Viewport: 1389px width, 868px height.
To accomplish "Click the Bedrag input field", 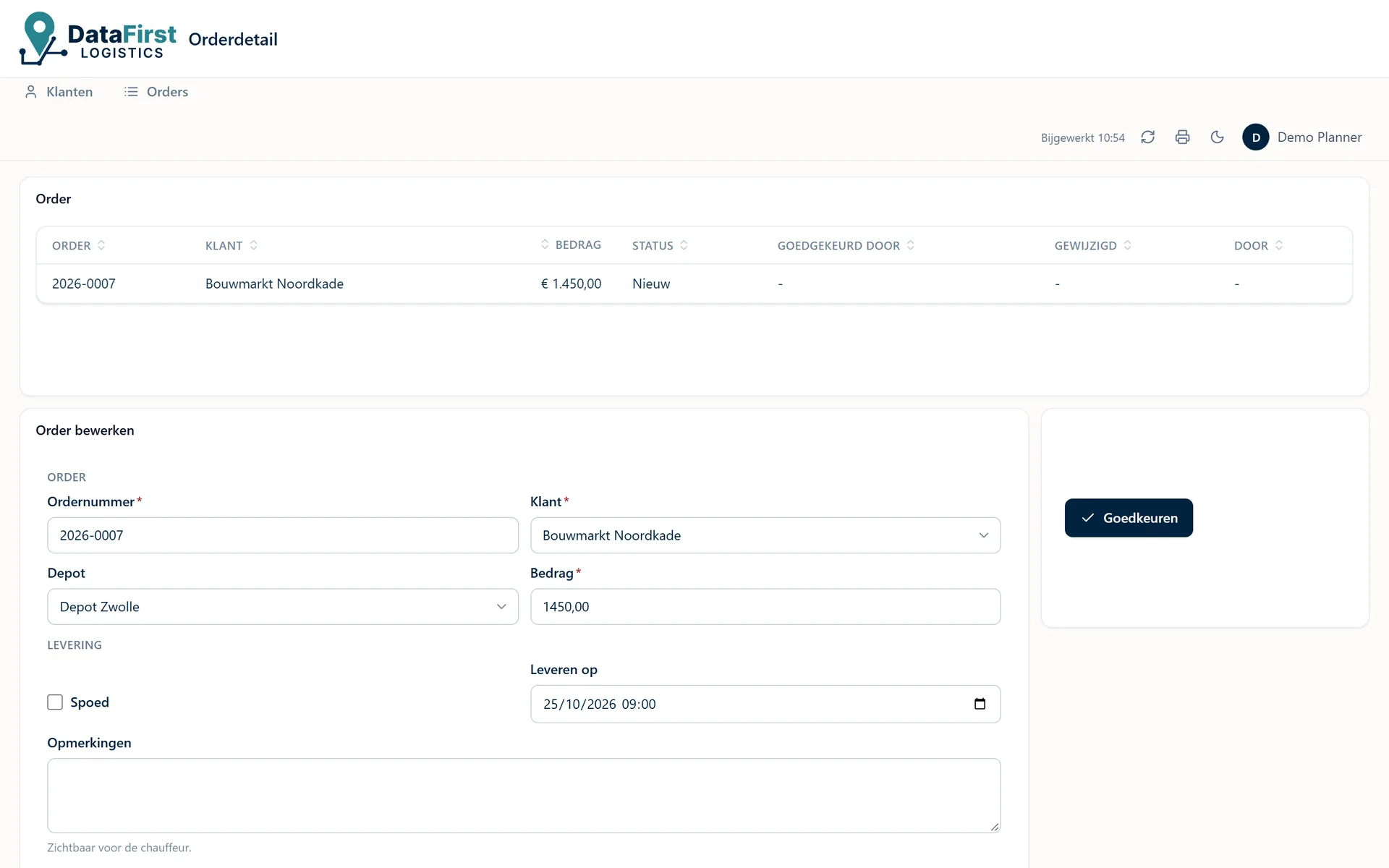I will pyautogui.click(x=765, y=607).
